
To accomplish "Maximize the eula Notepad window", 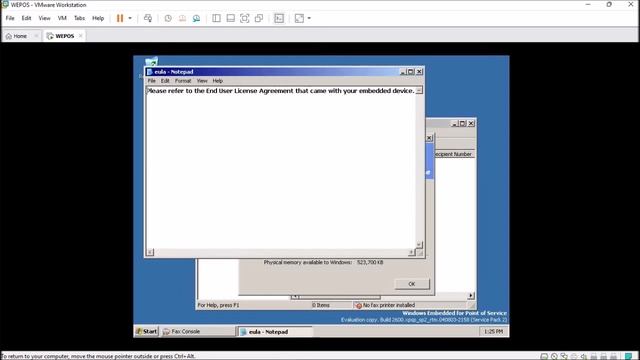I will 411,71.
